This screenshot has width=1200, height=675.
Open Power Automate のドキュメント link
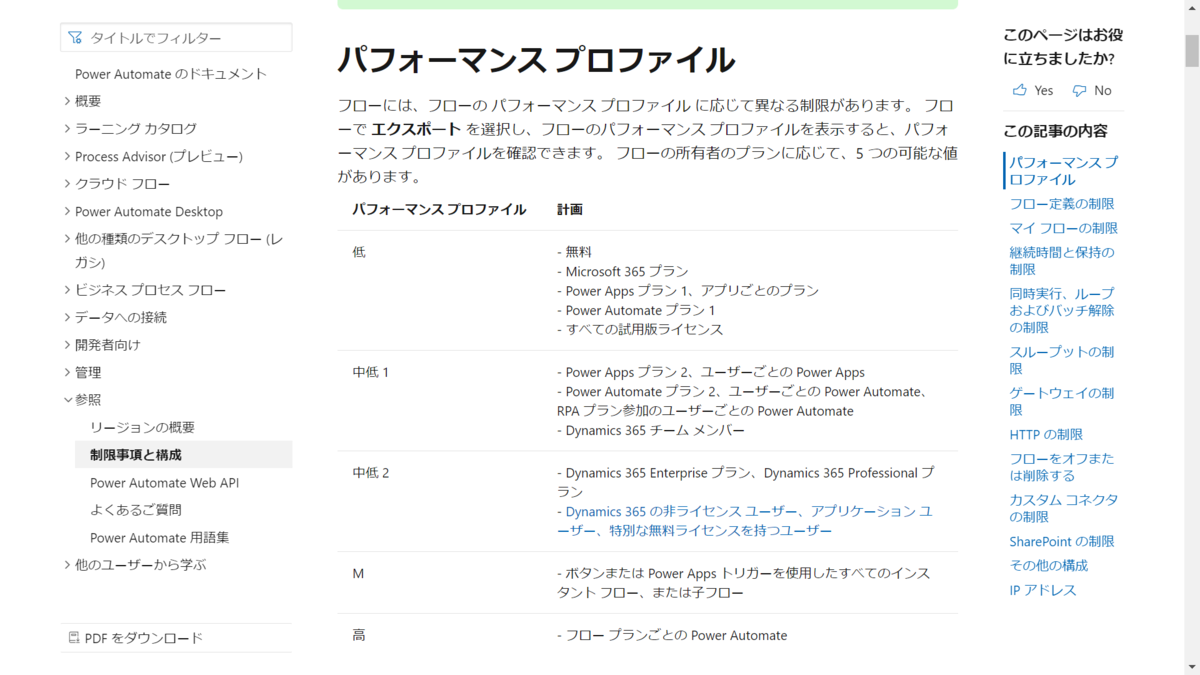[x=171, y=74]
